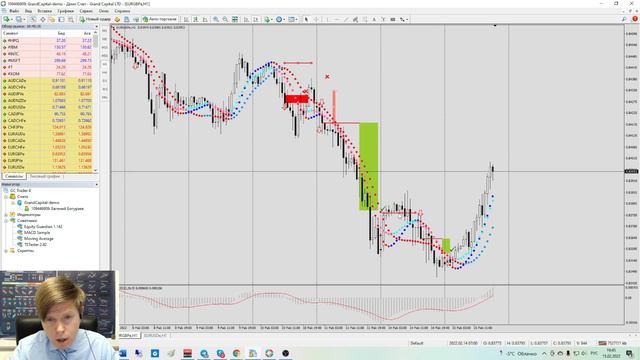
Task: Select the red rectangle chart object
Action: pos(296,99)
